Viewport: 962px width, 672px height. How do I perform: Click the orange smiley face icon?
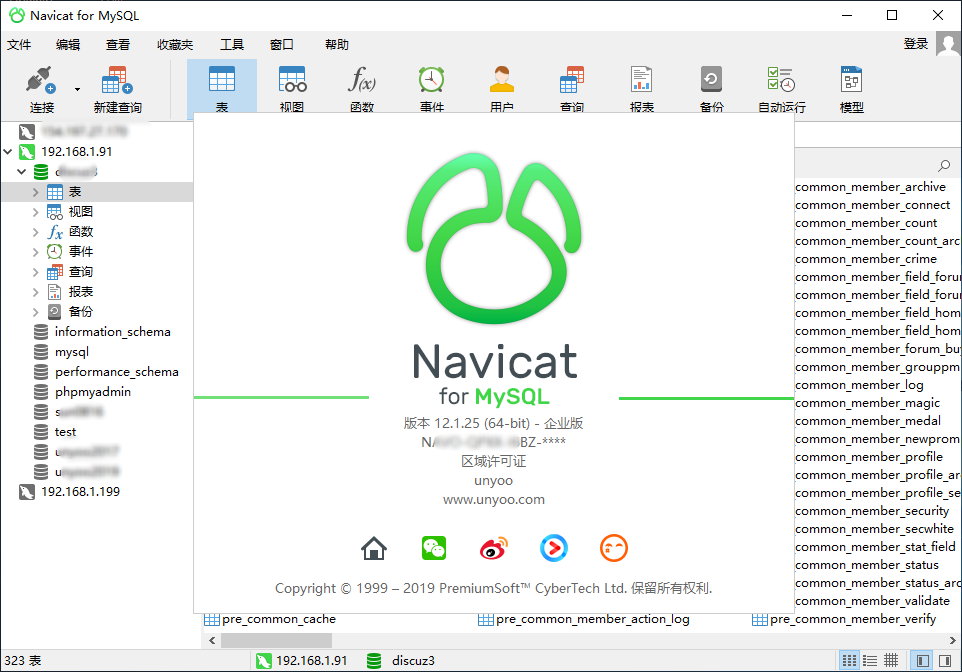coord(614,548)
